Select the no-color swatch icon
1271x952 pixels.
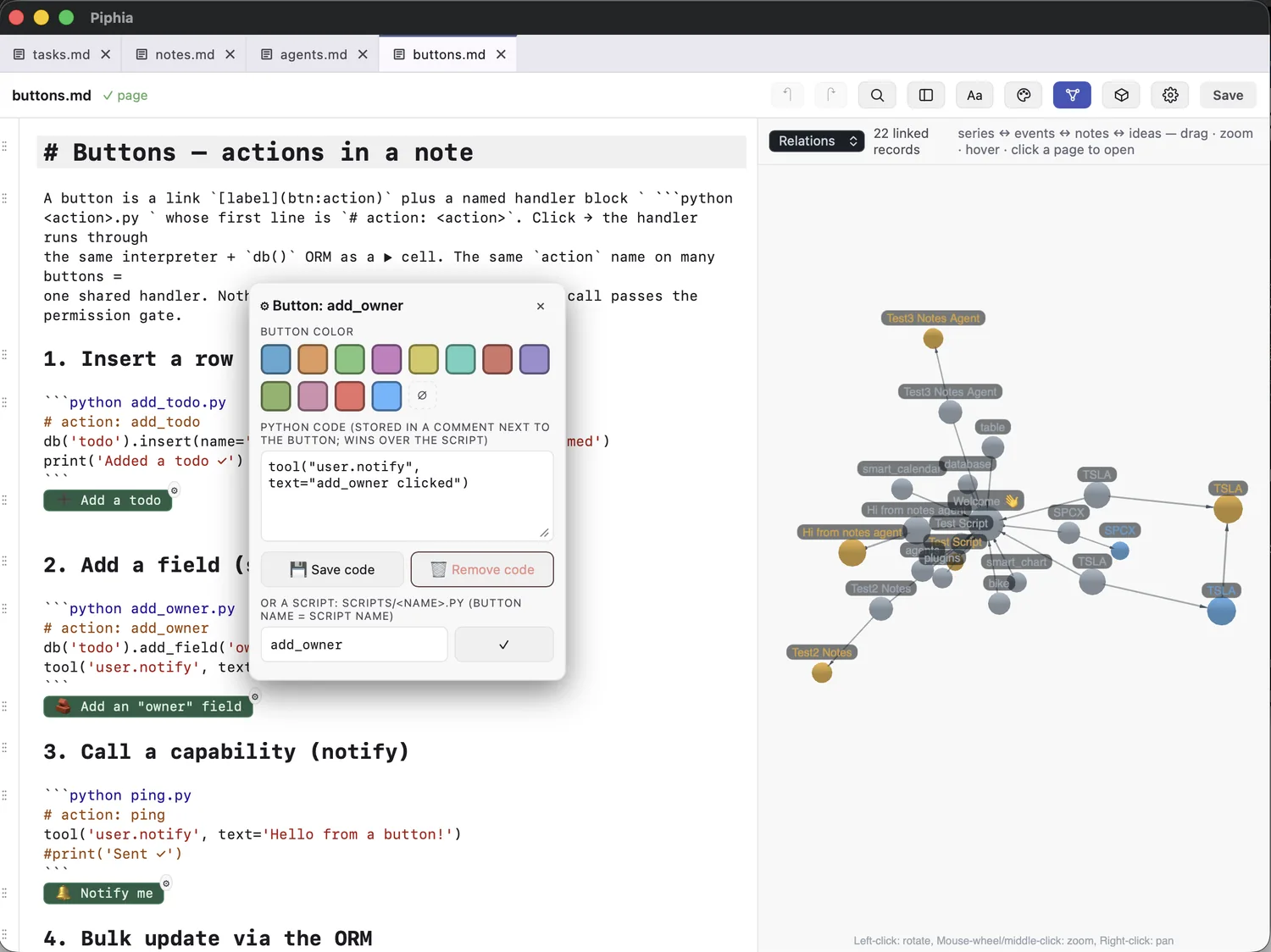pyautogui.click(x=422, y=396)
